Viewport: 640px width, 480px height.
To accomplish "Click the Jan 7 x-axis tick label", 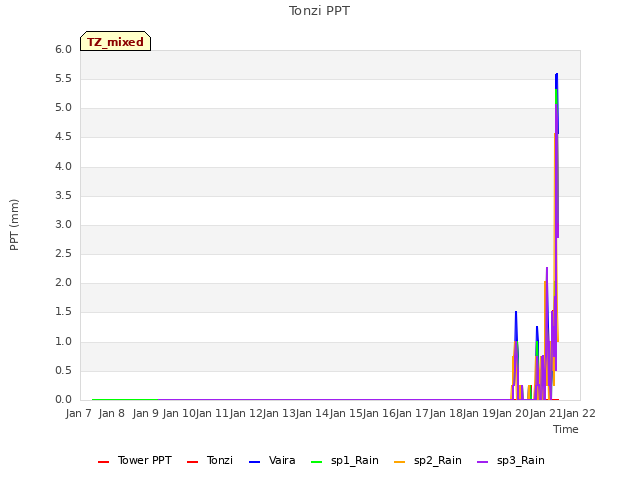I will (x=78, y=413).
